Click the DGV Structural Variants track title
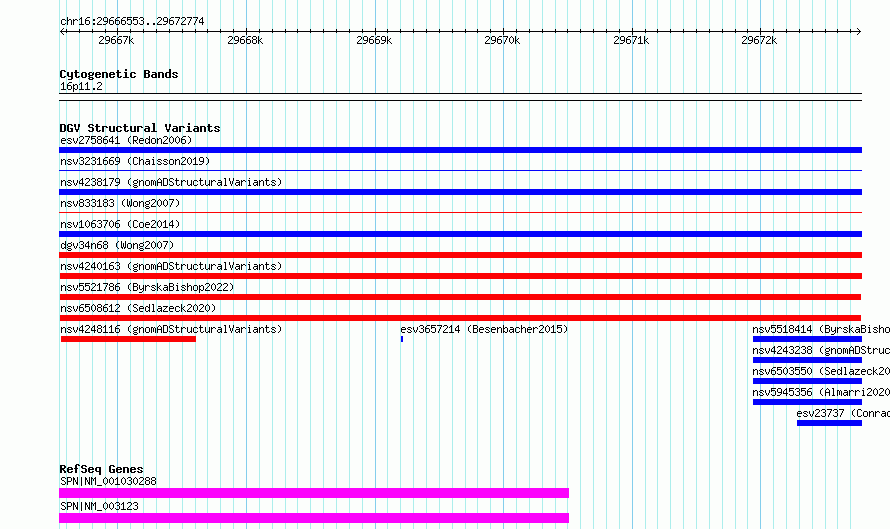This screenshot has height=529, width=890. coord(140,128)
